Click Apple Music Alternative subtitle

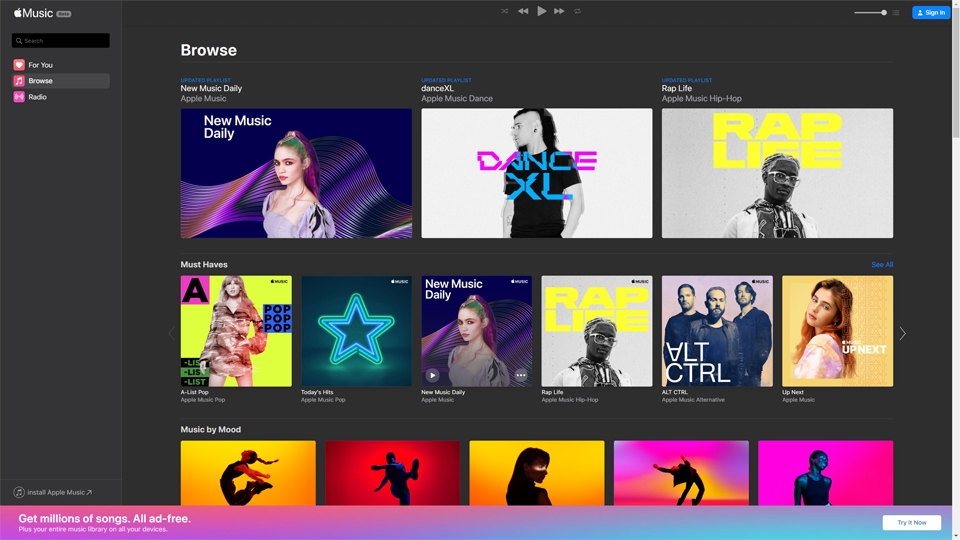pos(693,400)
